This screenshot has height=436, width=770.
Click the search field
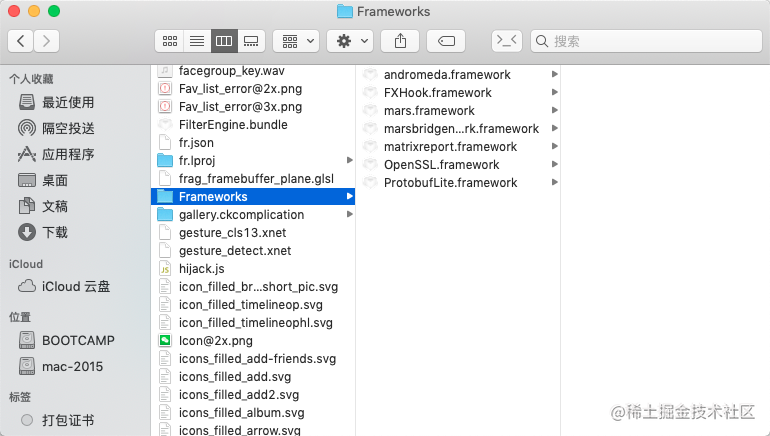(x=646, y=41)
